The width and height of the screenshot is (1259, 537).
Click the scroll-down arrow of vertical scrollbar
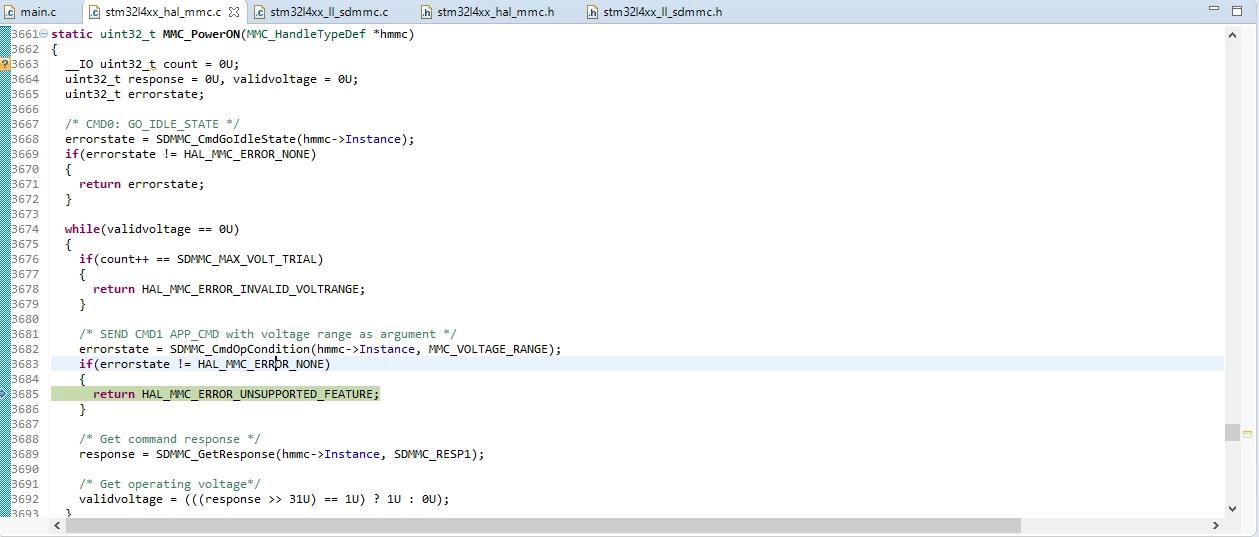click(x=1232, y=509)
